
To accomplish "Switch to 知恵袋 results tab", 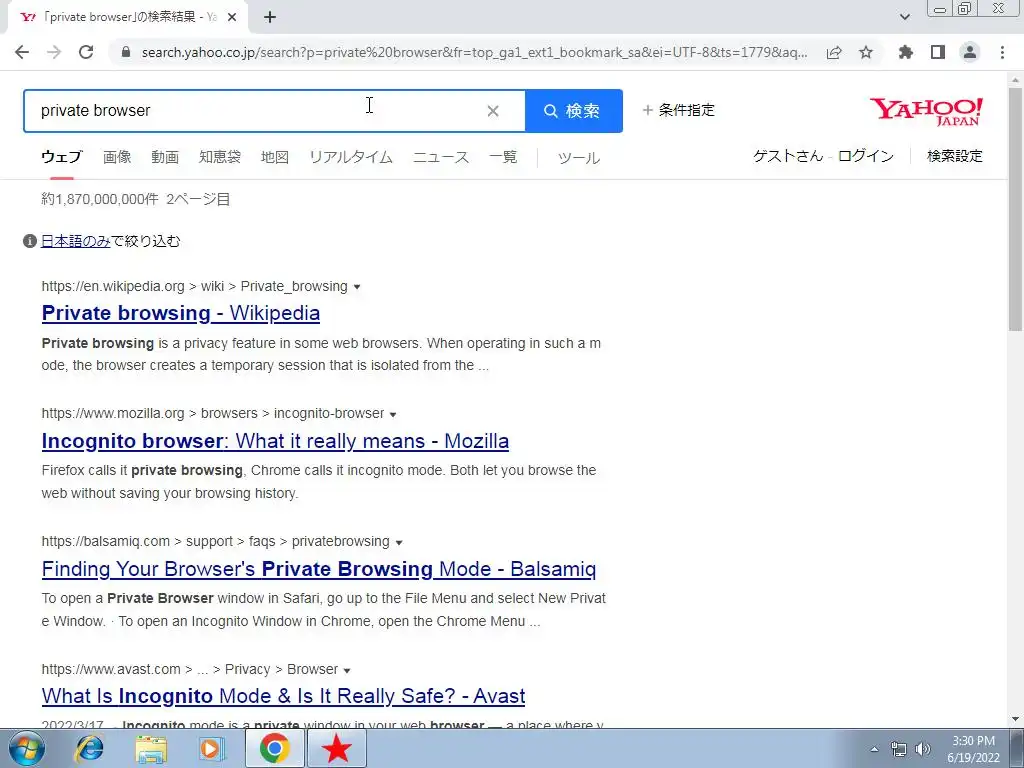I will pyautogui.click(x=220, y=157).
